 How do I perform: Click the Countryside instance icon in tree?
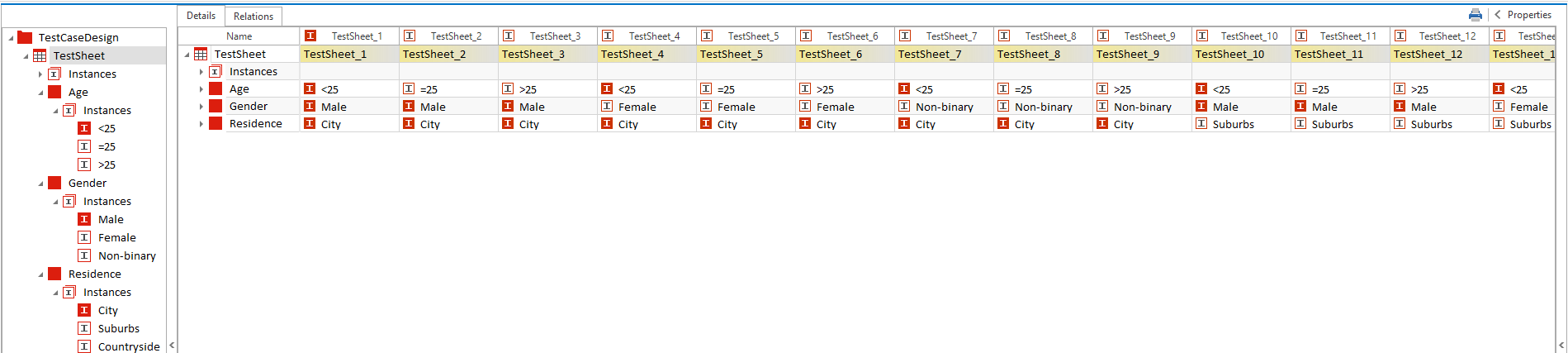[x=84, y=346]
